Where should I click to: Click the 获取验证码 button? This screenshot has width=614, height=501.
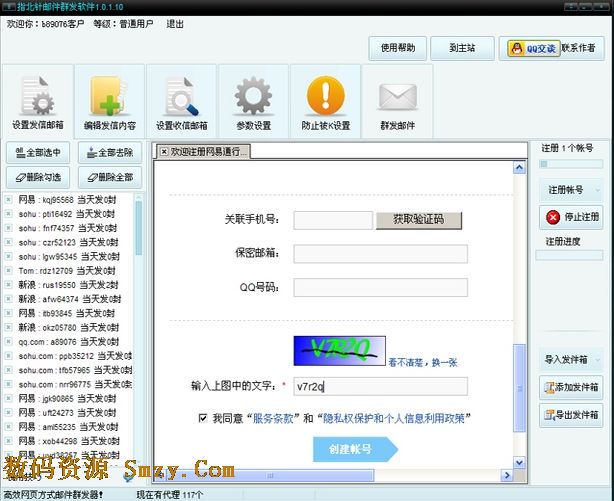[419, 220]
